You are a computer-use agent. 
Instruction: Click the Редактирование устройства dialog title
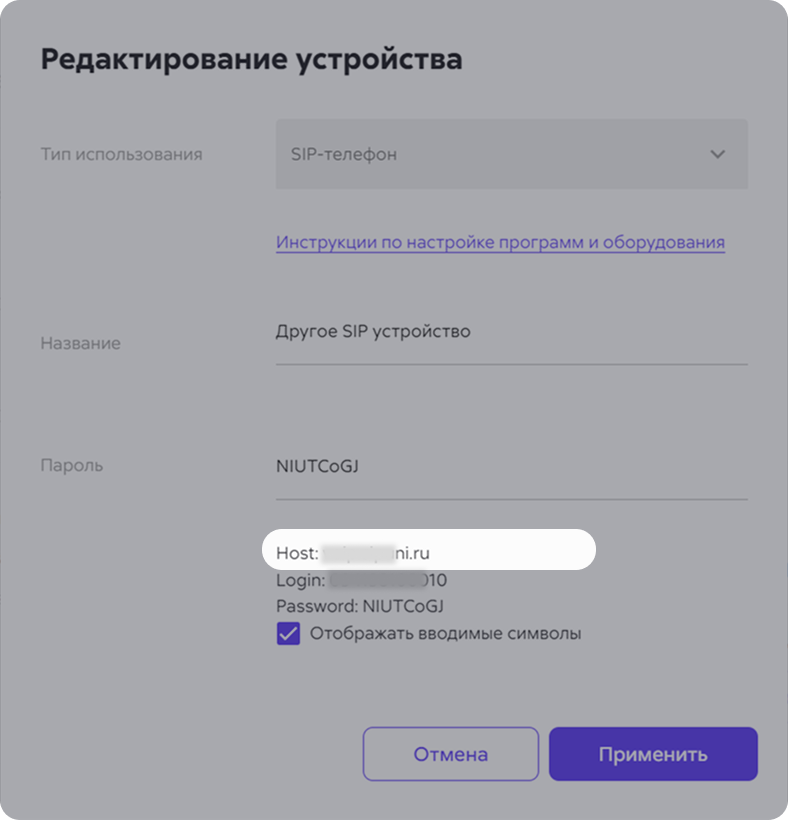[x=251, y=59]
